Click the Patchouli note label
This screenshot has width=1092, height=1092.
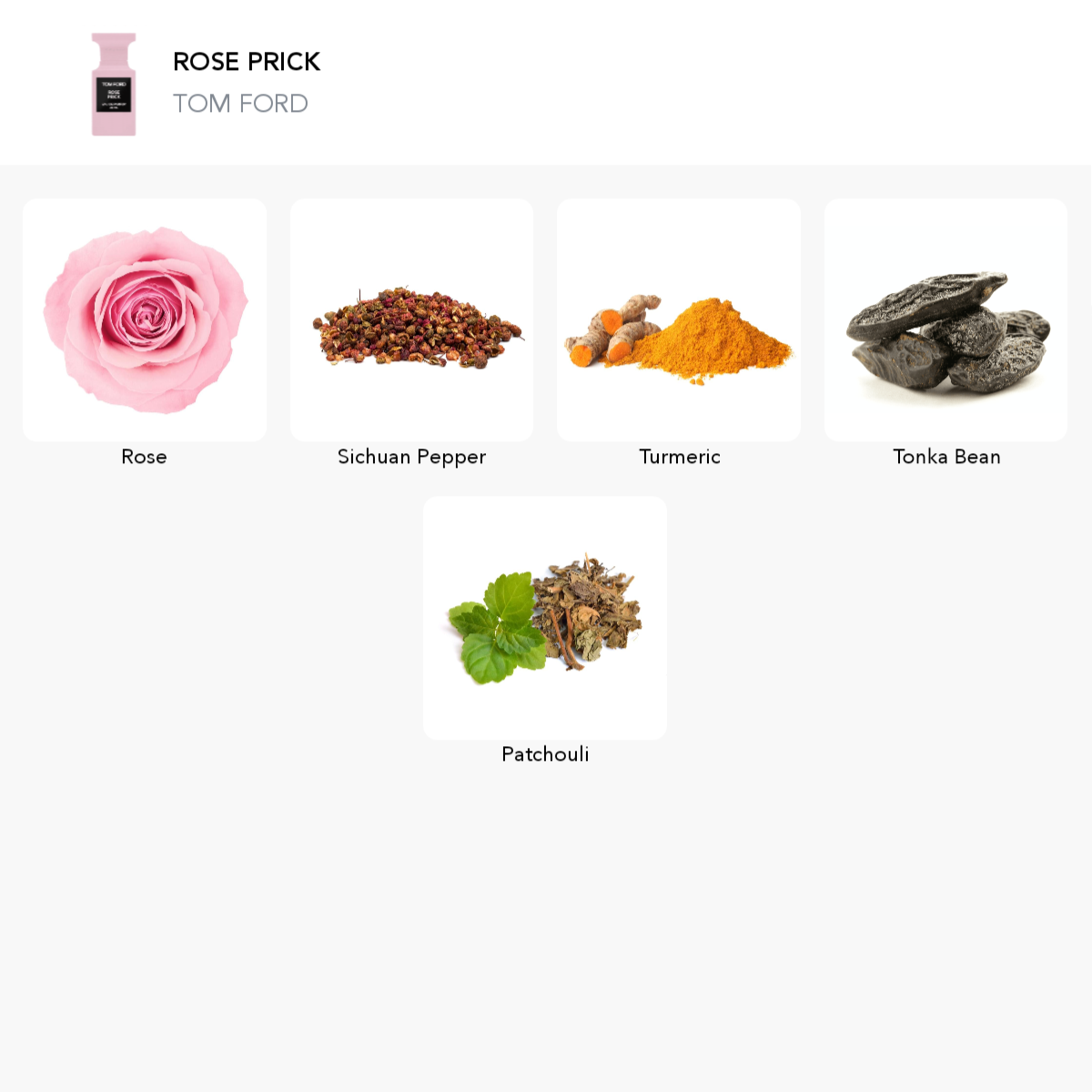click(545, 754)
